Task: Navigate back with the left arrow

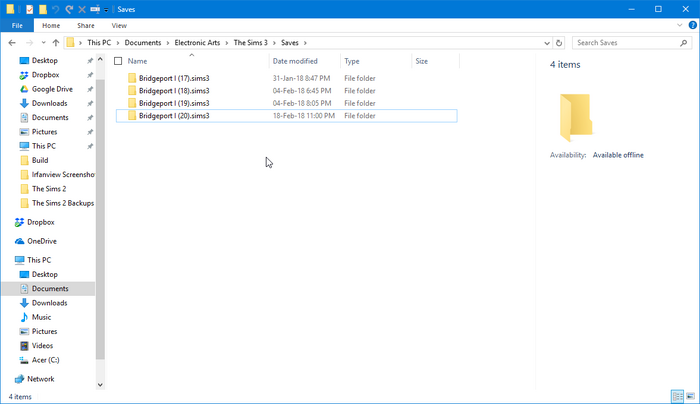Action: 12,43
